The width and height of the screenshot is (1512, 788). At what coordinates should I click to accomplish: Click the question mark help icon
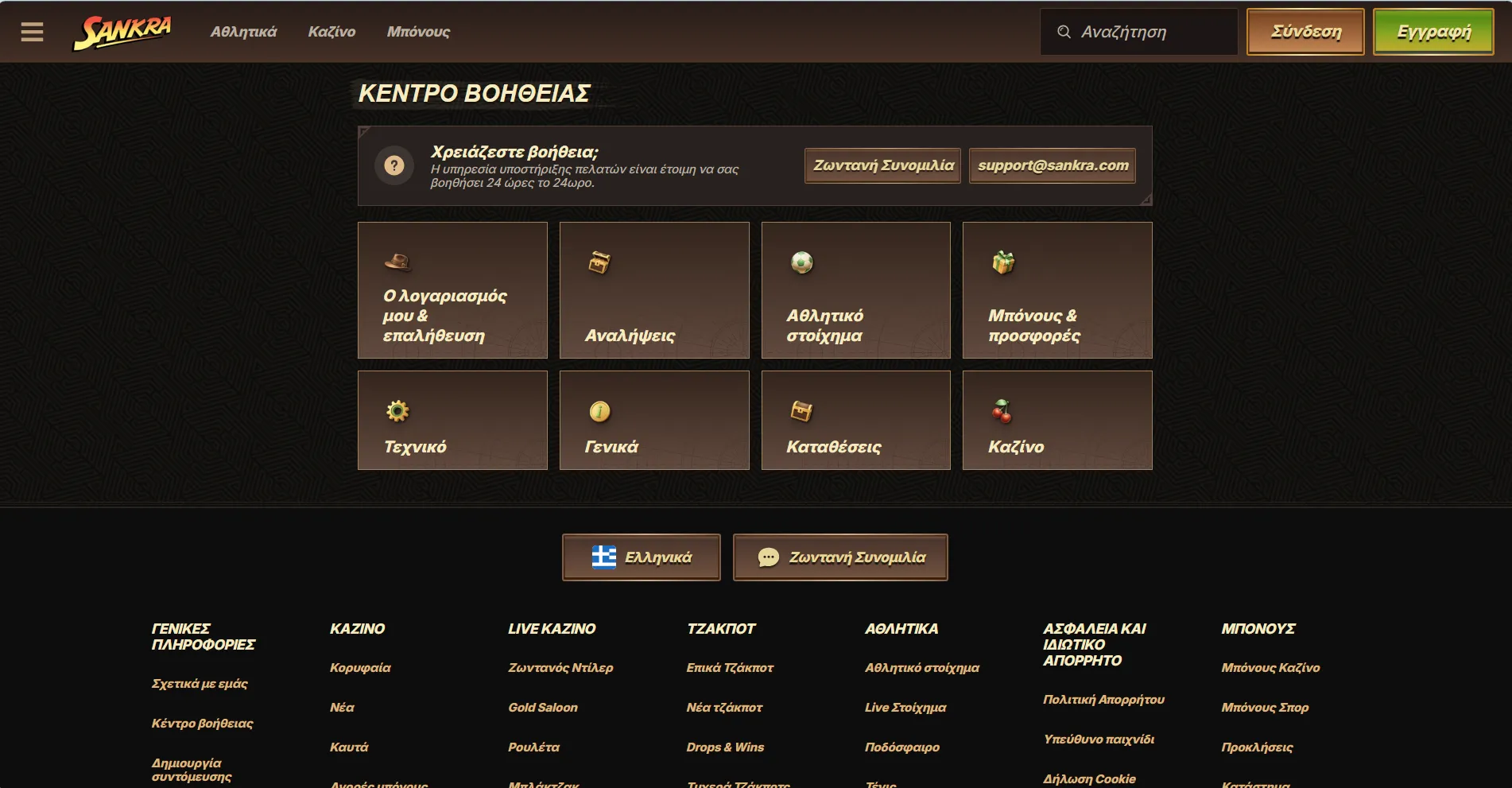394,165
